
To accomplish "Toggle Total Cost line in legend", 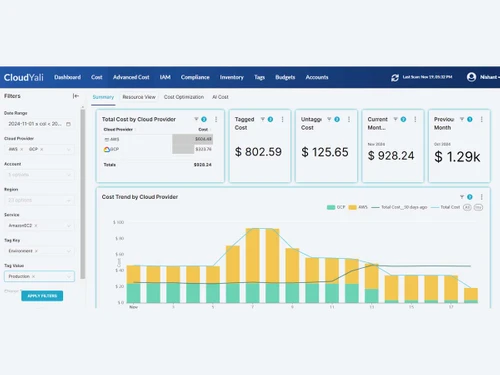I will 445,207.
